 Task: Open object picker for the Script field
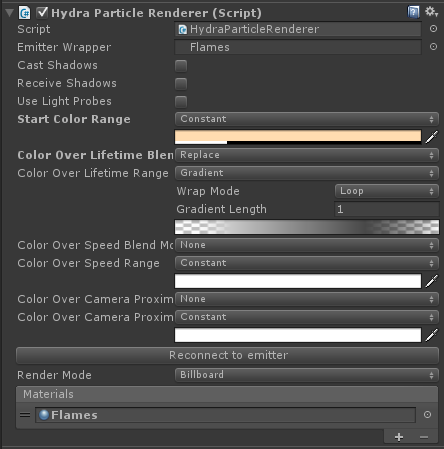tap(433, 29)
